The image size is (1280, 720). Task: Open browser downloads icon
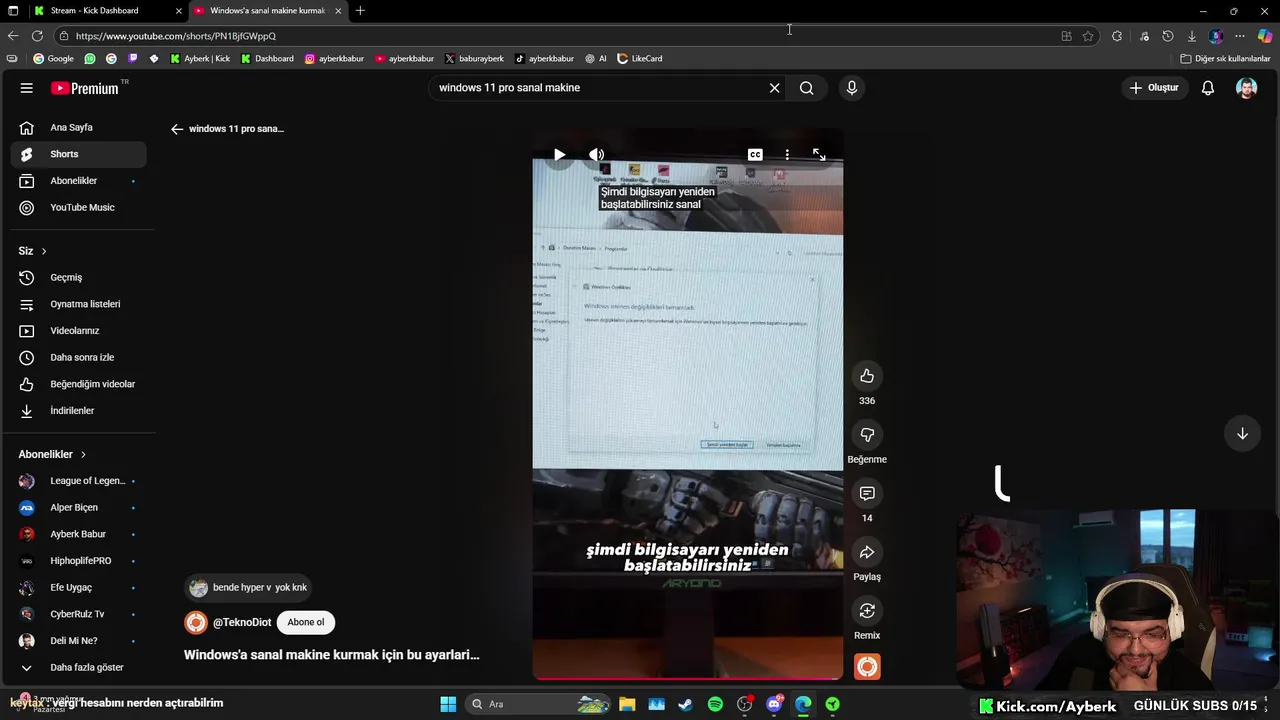(1192, 36)
